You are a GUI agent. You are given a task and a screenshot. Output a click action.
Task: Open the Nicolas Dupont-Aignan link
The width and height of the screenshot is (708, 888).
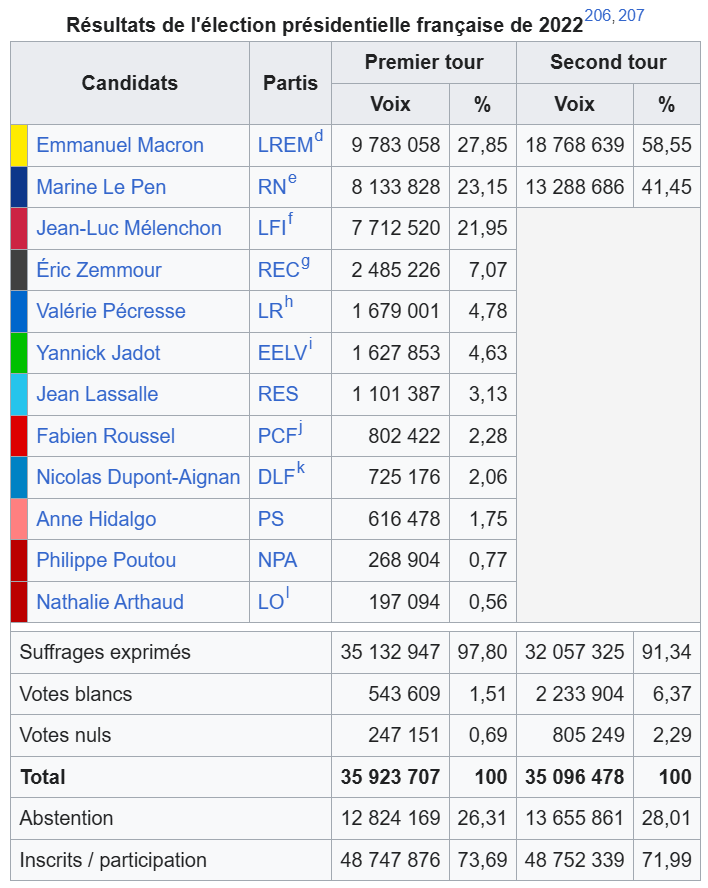138,477
